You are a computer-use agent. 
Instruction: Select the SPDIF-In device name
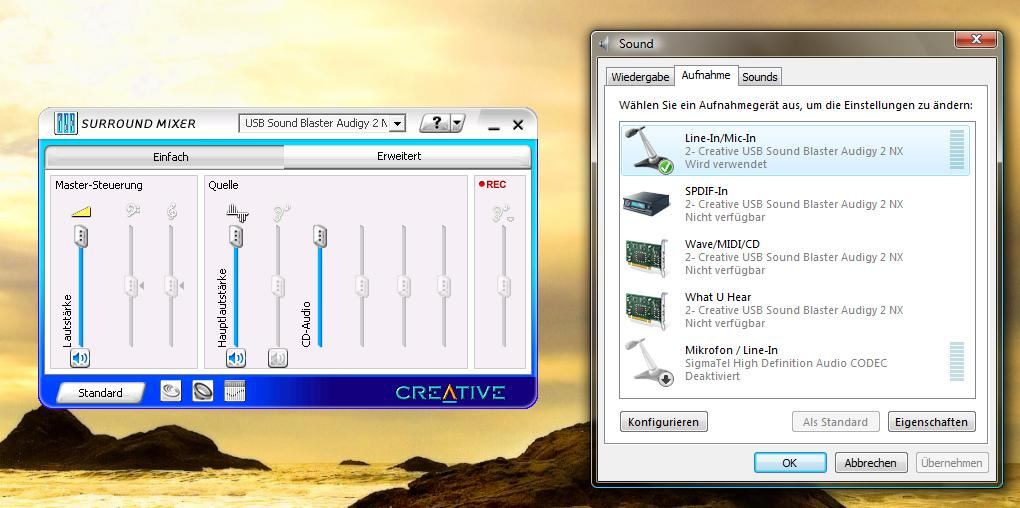click(706, 191)
